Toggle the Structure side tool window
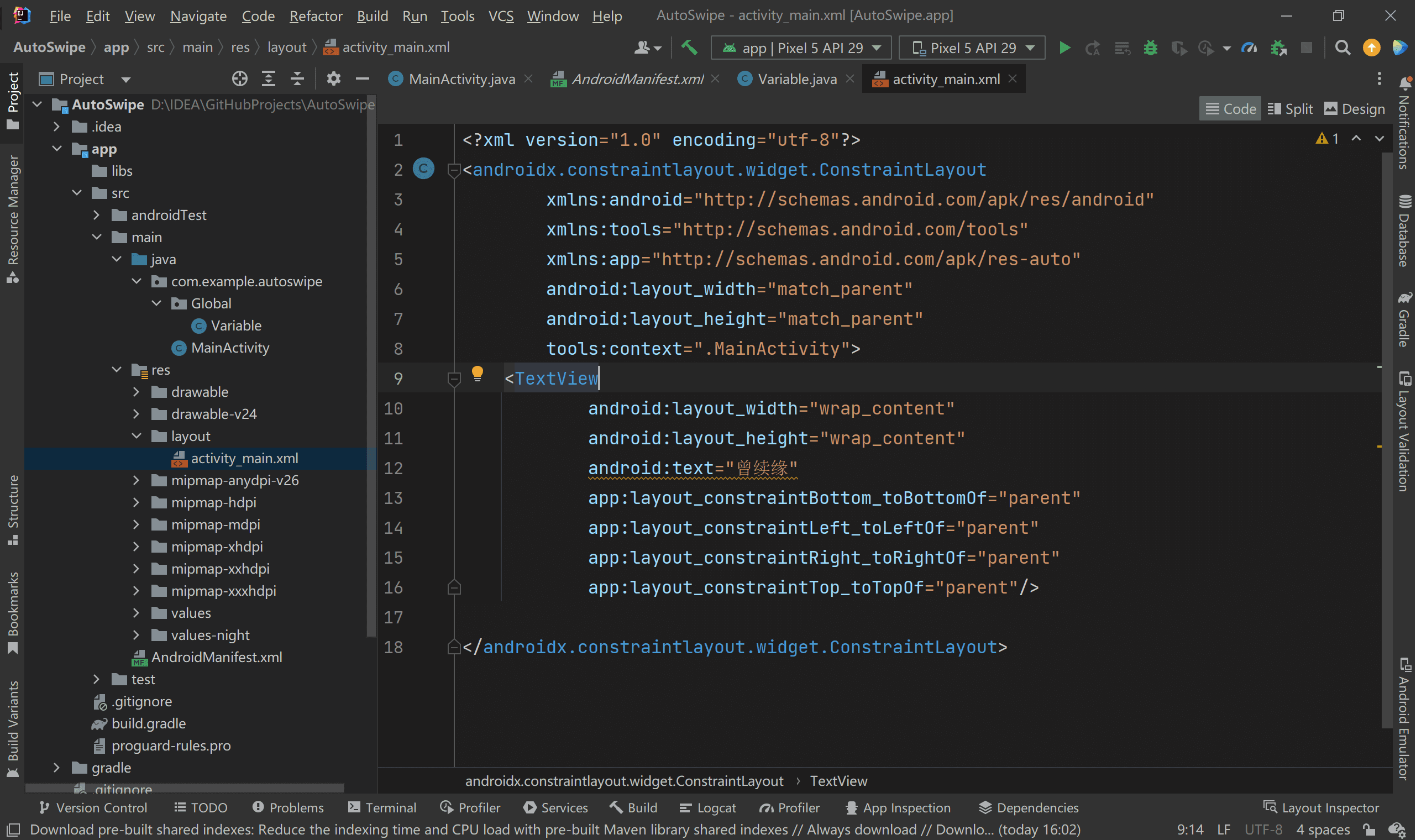The image size is (1416, 840). point(13,510)
